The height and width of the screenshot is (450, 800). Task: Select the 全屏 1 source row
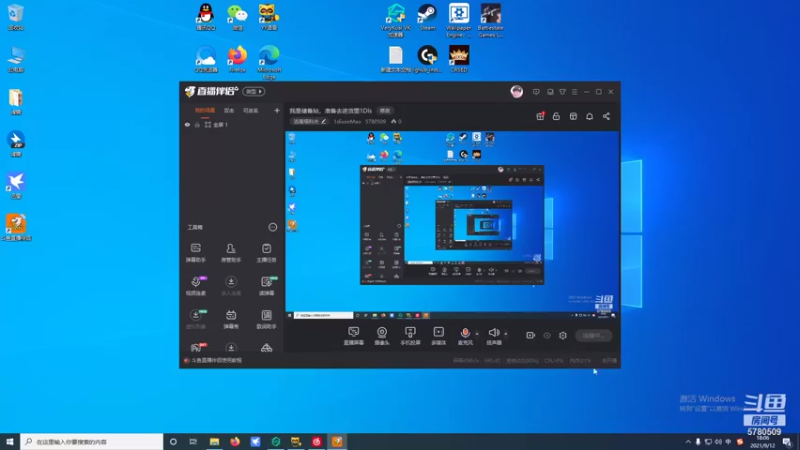pyautogui.click(x=232, y=124)
